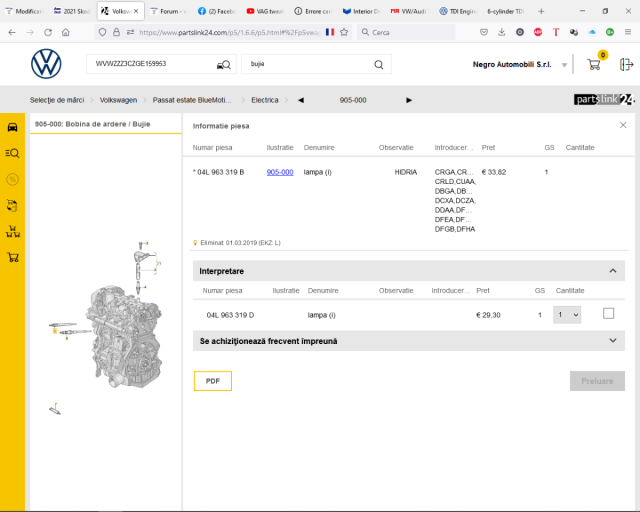The width and height of the screenshot is (640, 512).
Task: Close the Informatie piesa panel
Action: (x=623, y=125)
